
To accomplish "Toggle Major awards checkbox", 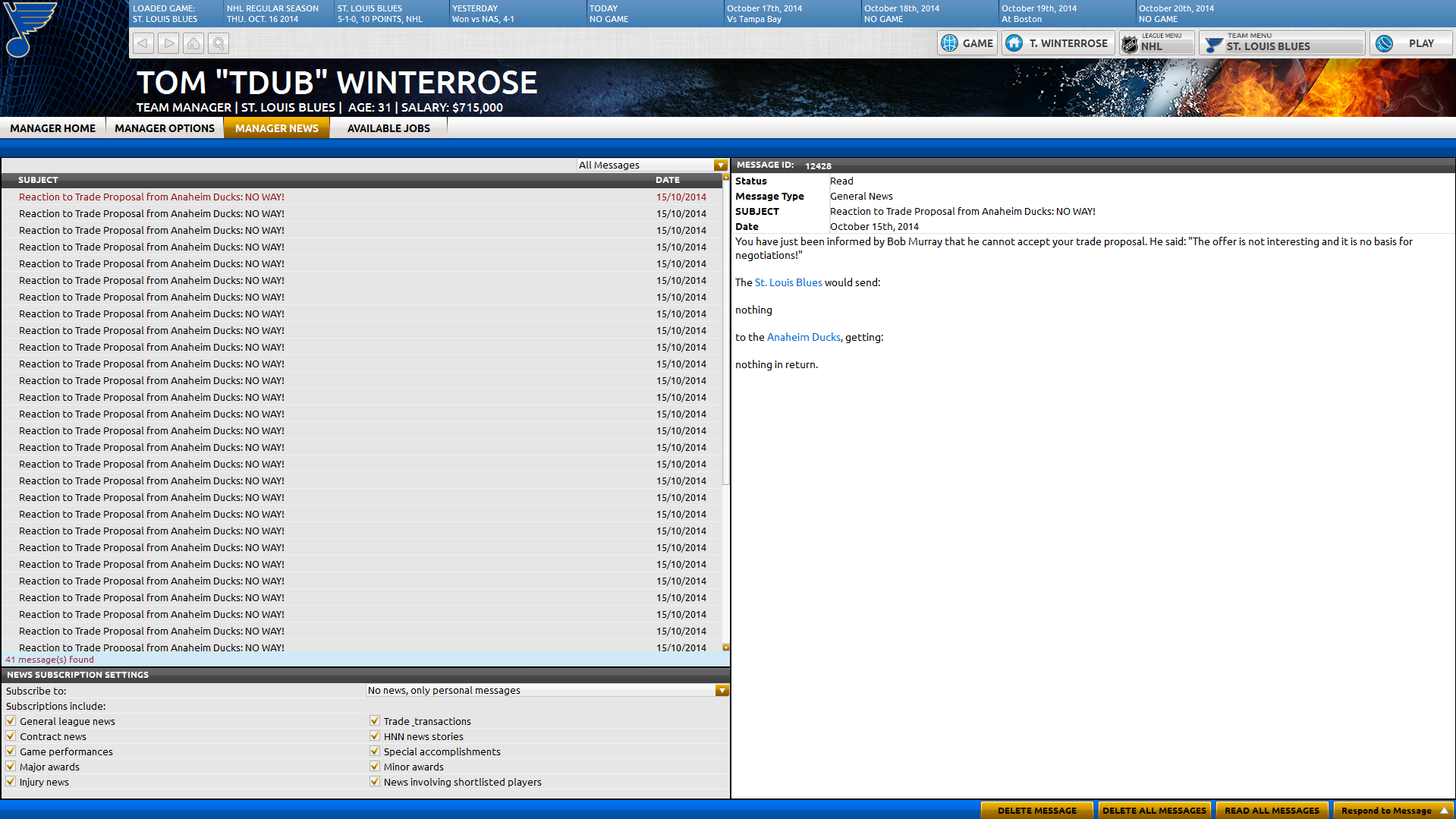I will point(11,766).
